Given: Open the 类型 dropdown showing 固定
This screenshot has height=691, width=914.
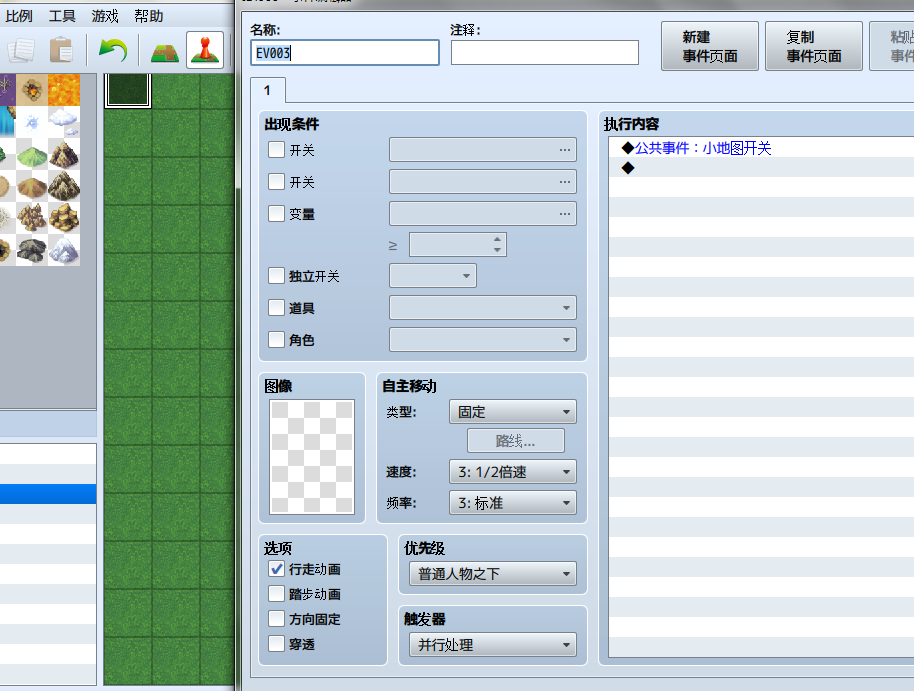Looking at the screenshot, I should 513,412.
